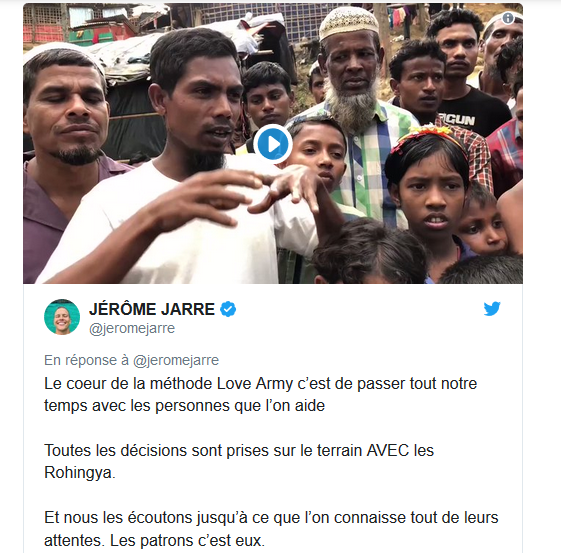
Task: Click the Twitter bird logo
Action: coord(492,309)
